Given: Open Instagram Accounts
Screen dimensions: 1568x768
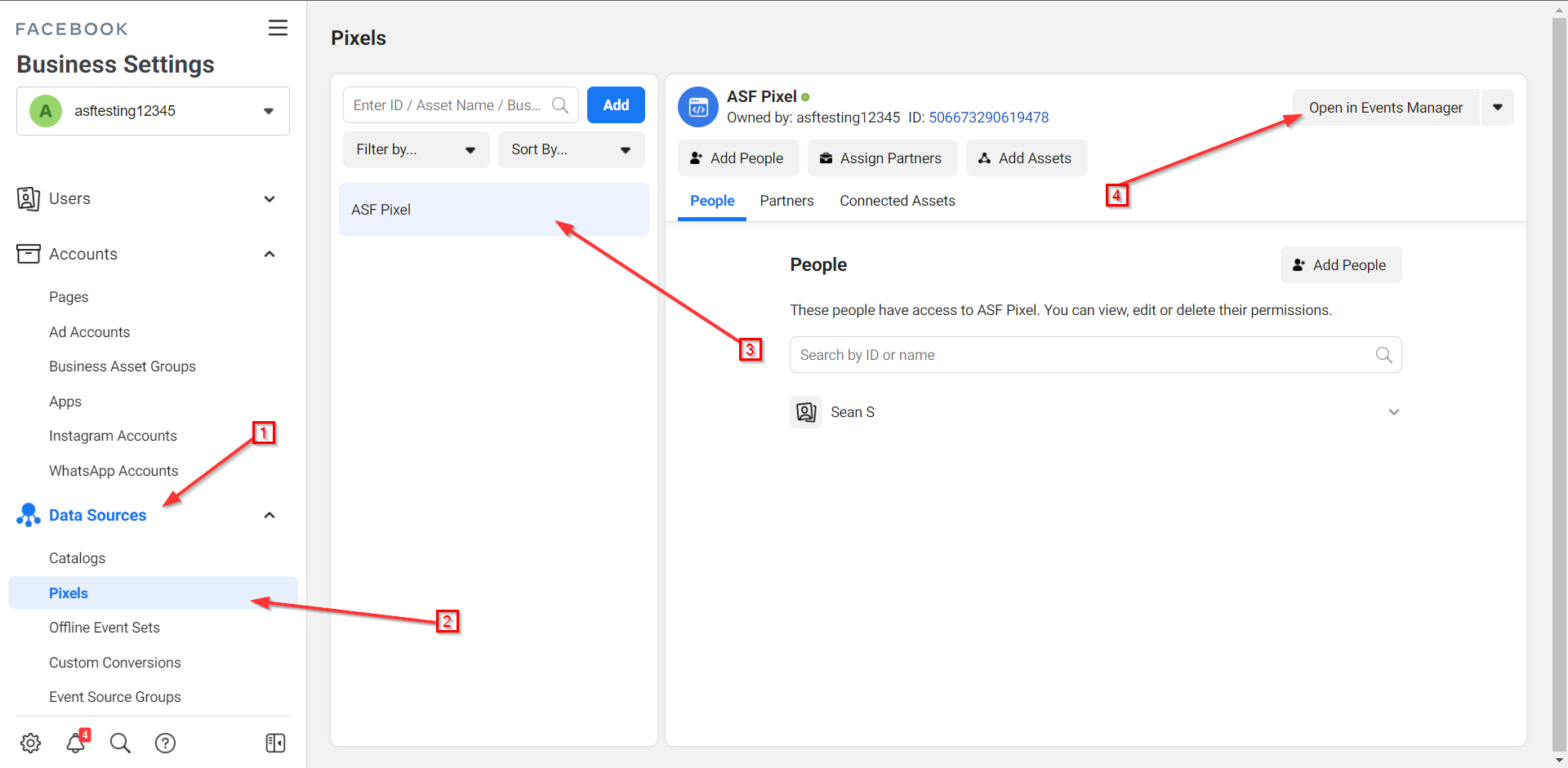Looking at the screenshot, I should coord(113,436).
